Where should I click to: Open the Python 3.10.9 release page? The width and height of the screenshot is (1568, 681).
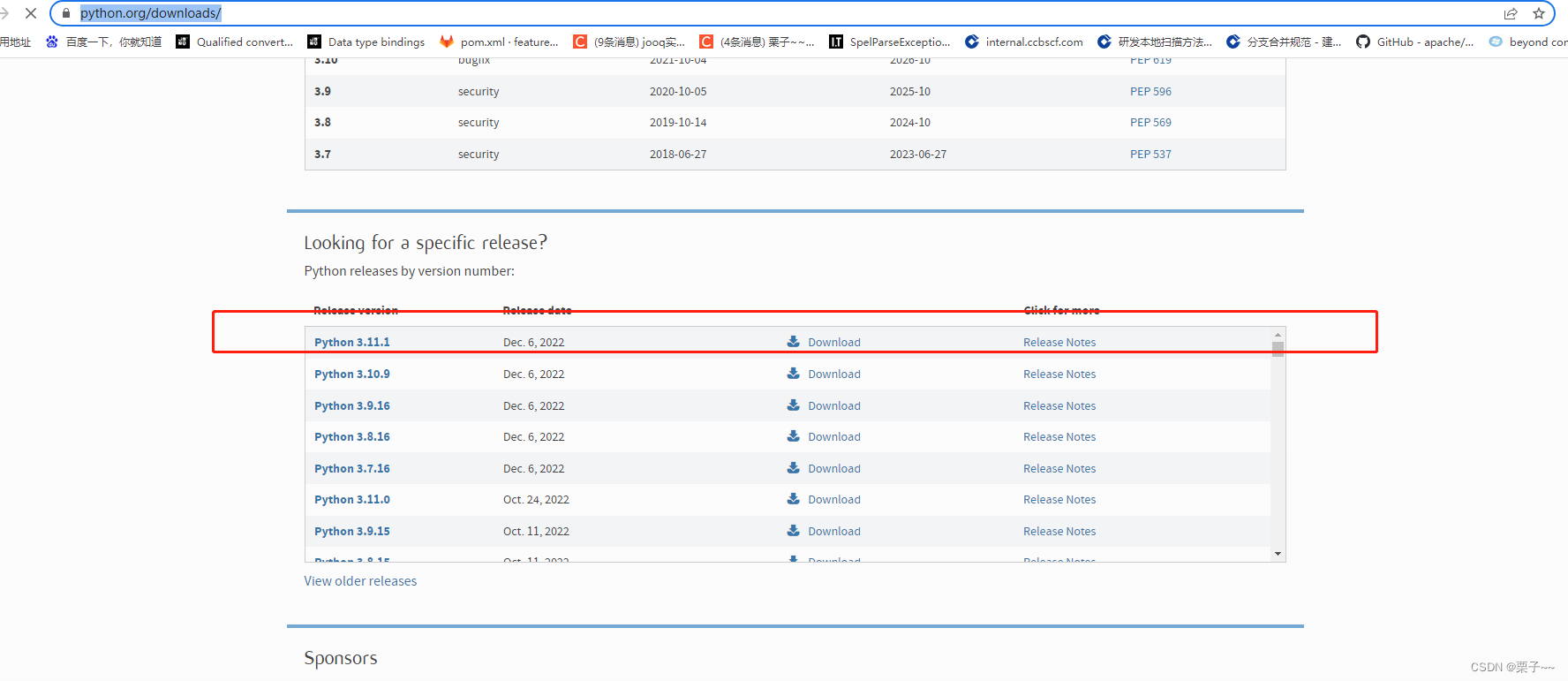(352, 374)
